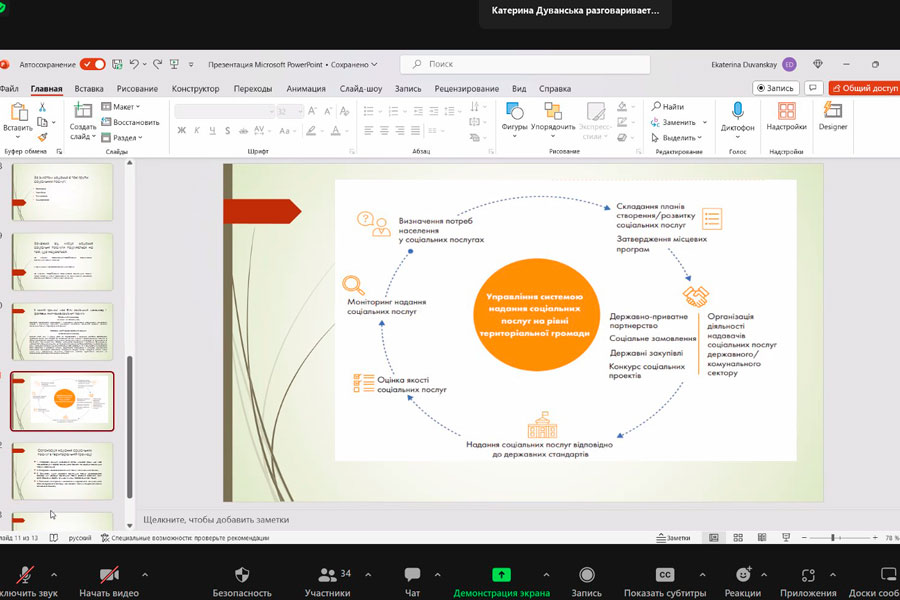The height and width of the screenshot is (600, 900).
Task: Click the Фигуры shapes icon
Action: click(514, 111)
